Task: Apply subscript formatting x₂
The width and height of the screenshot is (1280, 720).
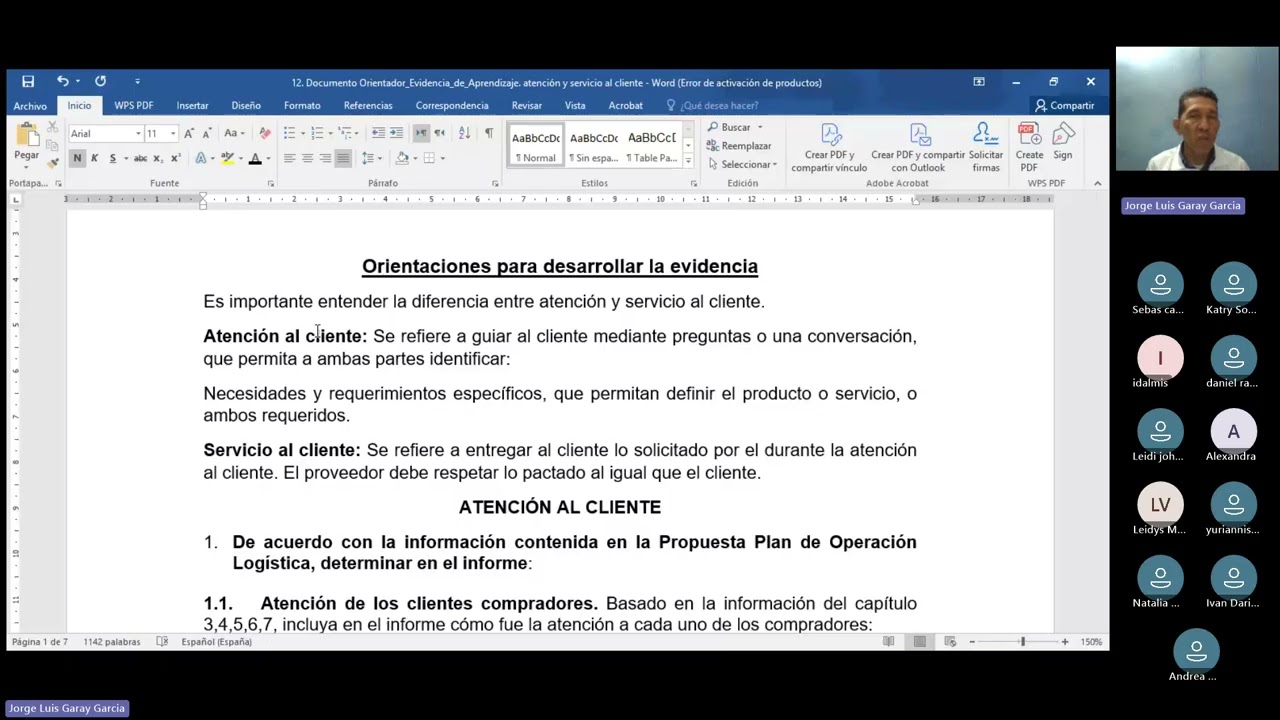Action: point(159,158)
